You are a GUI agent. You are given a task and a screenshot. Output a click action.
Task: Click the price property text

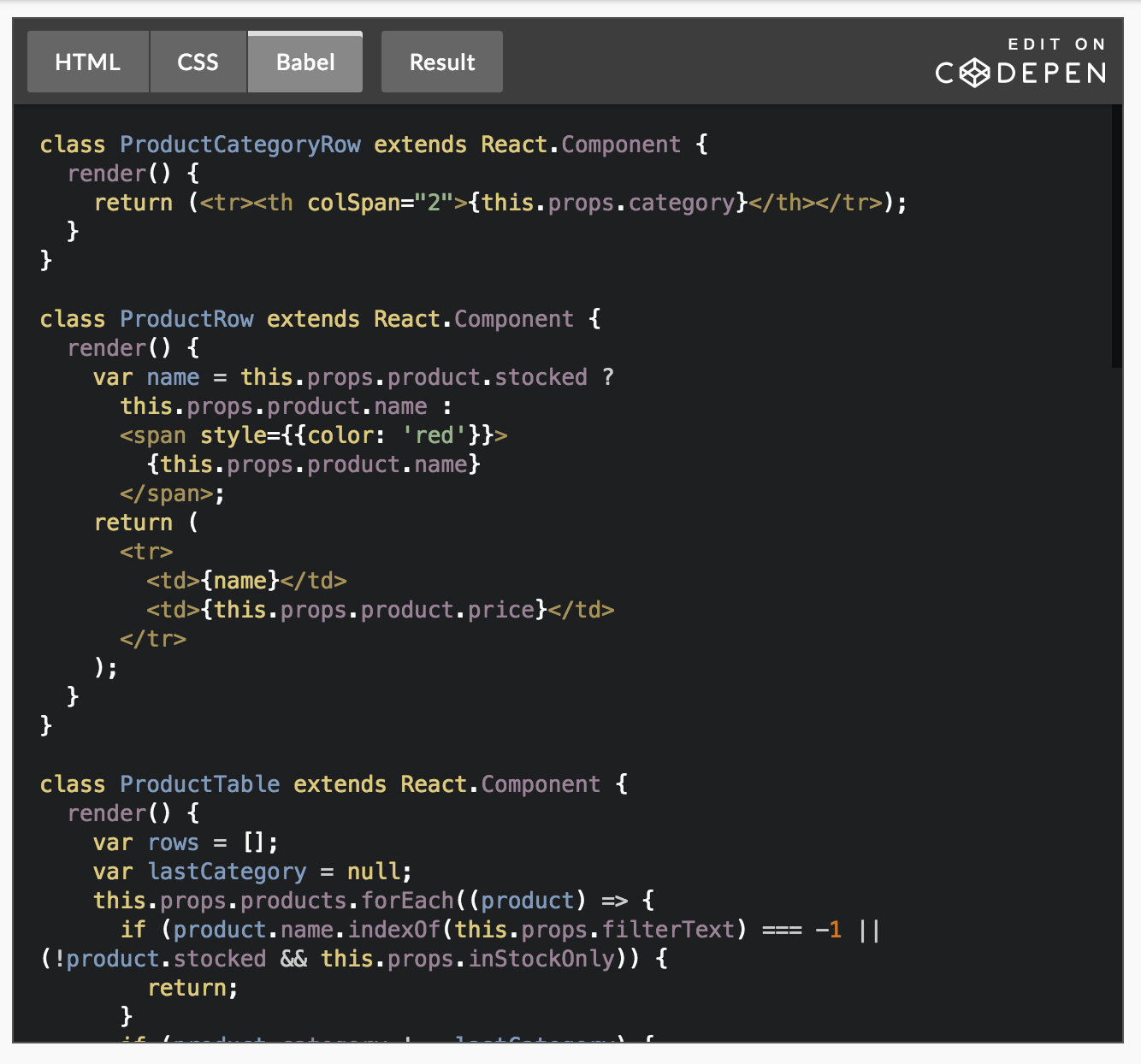[x=501, y=610]
